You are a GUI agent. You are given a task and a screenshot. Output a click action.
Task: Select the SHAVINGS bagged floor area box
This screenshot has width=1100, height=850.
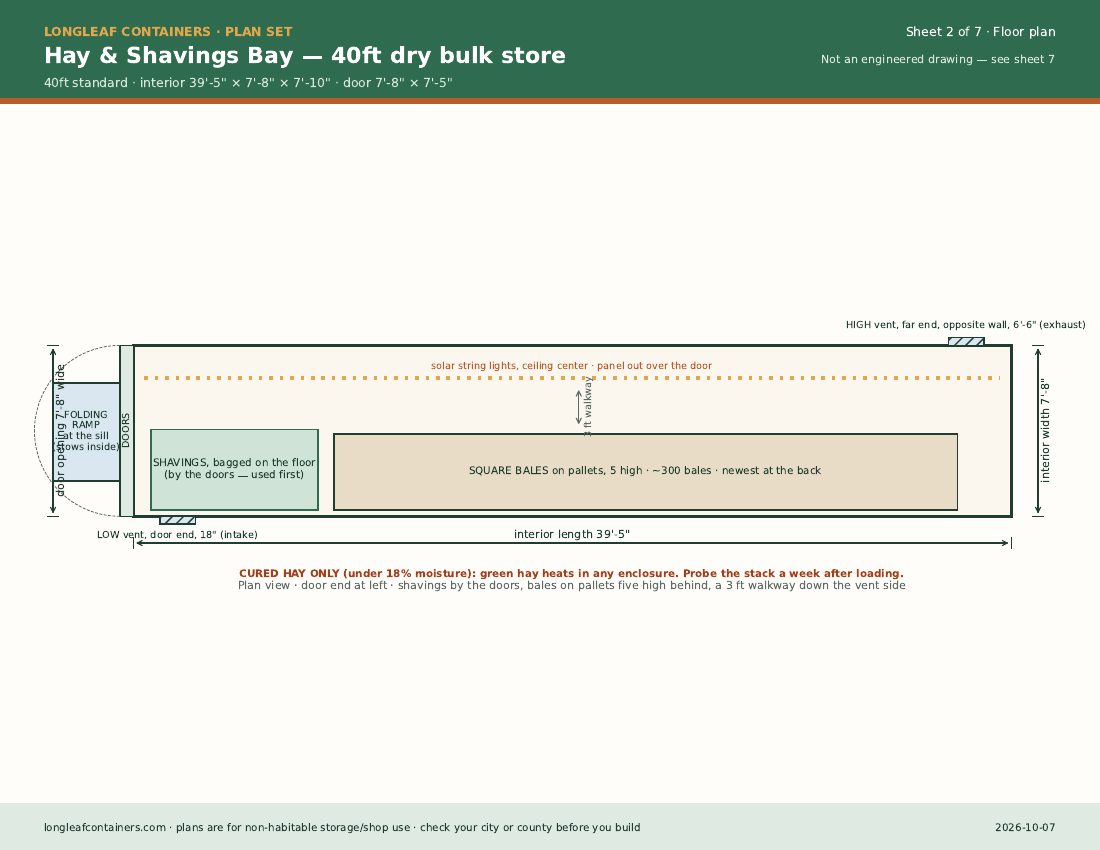234,470
